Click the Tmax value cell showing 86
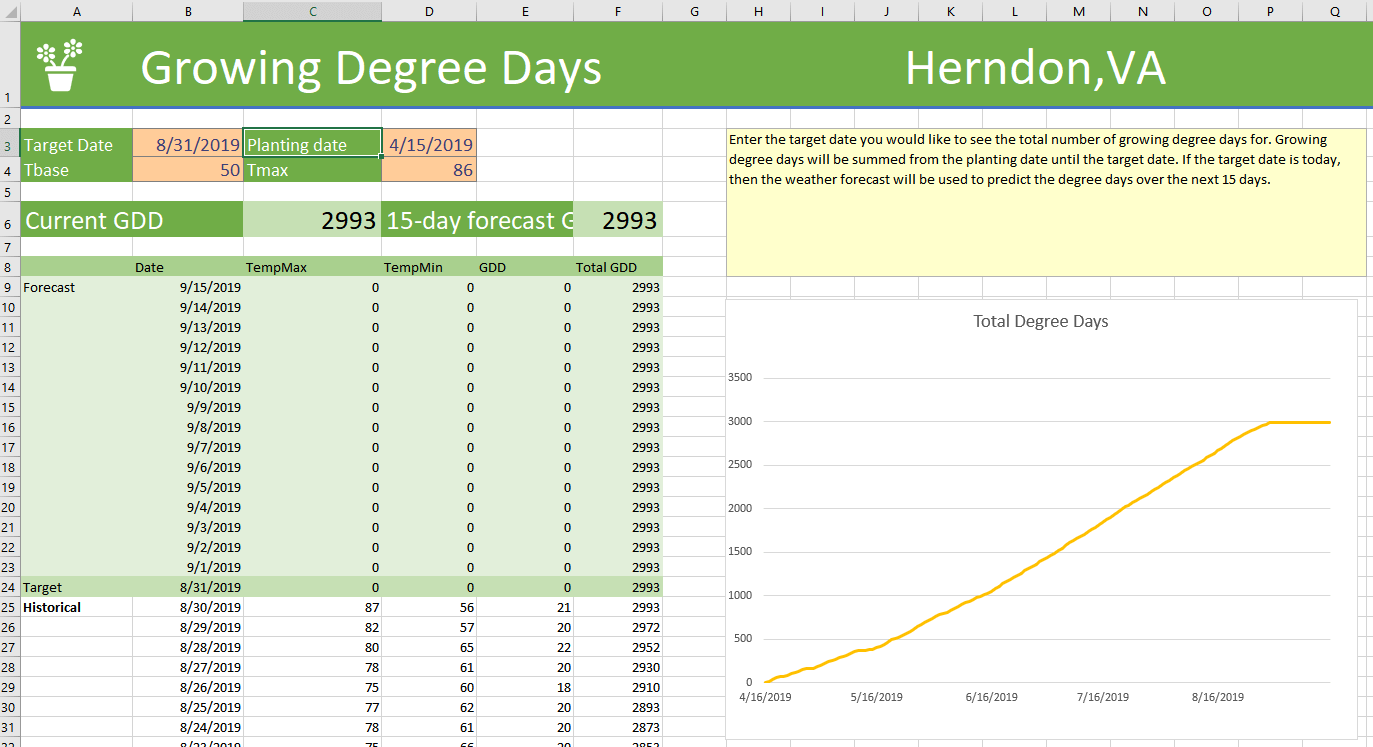This screenshot has width=1373, height=747. click(x=429, y=170)
